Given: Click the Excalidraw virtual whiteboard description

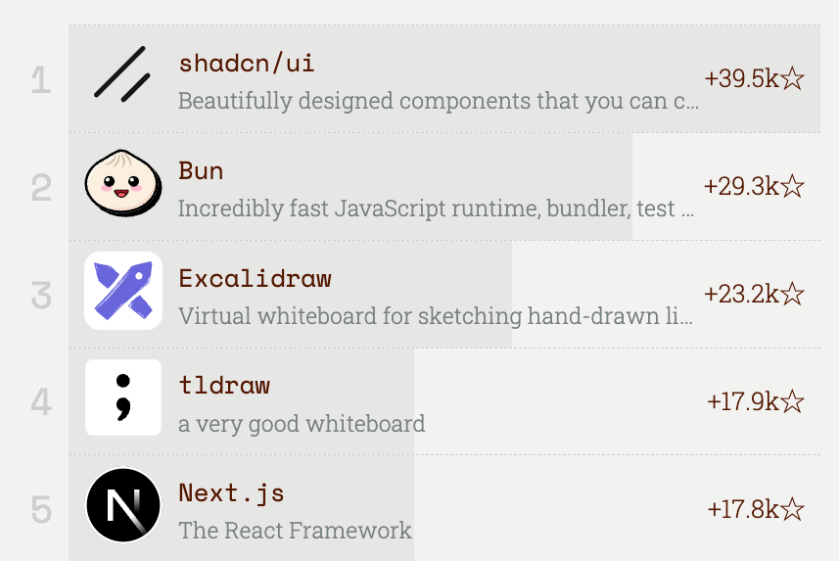Looking at the screenshot, I should tap(435, 316).
